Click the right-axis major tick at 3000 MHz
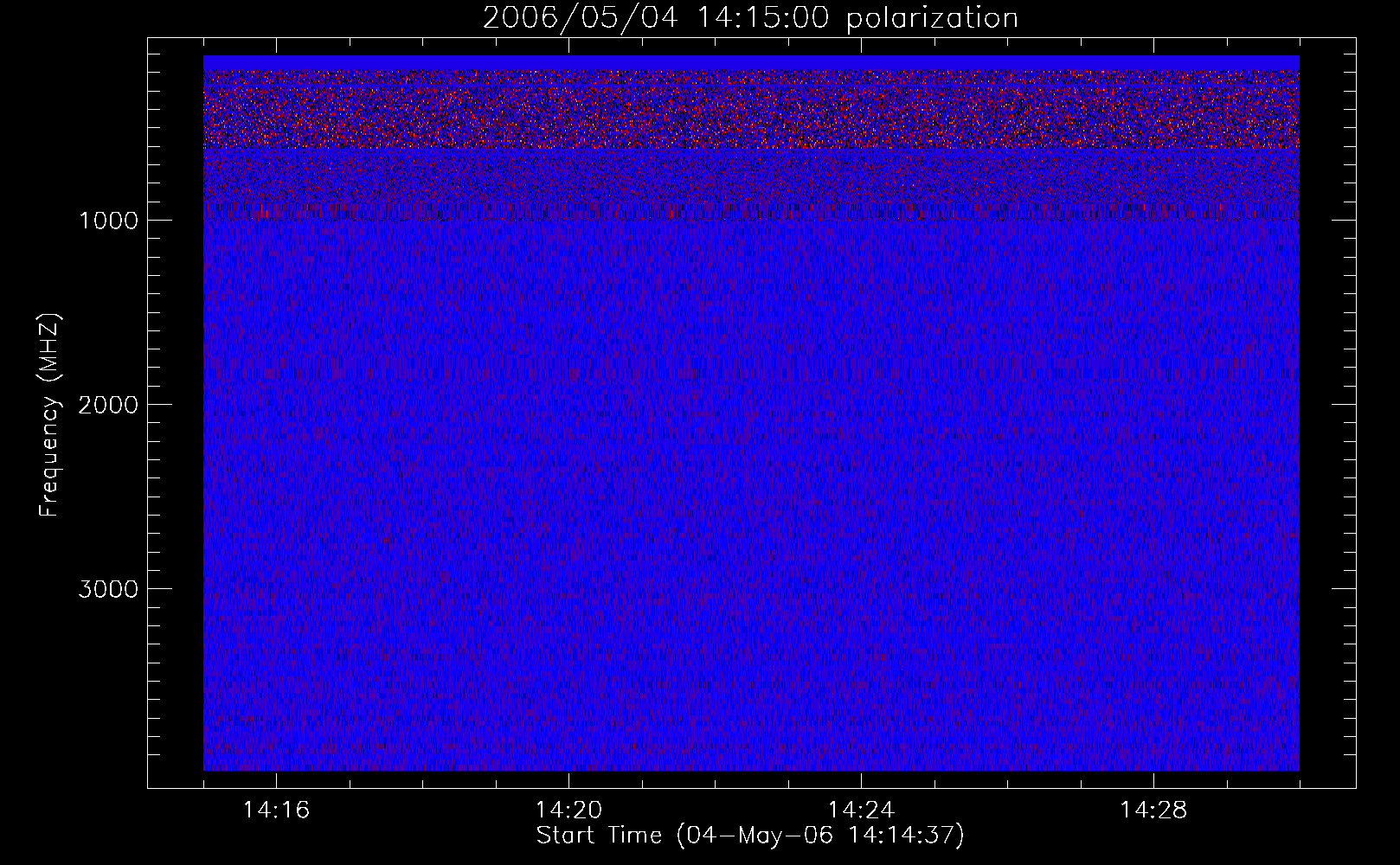The width and height of the screenshot is (1400, 865). tap(1344, 588)
